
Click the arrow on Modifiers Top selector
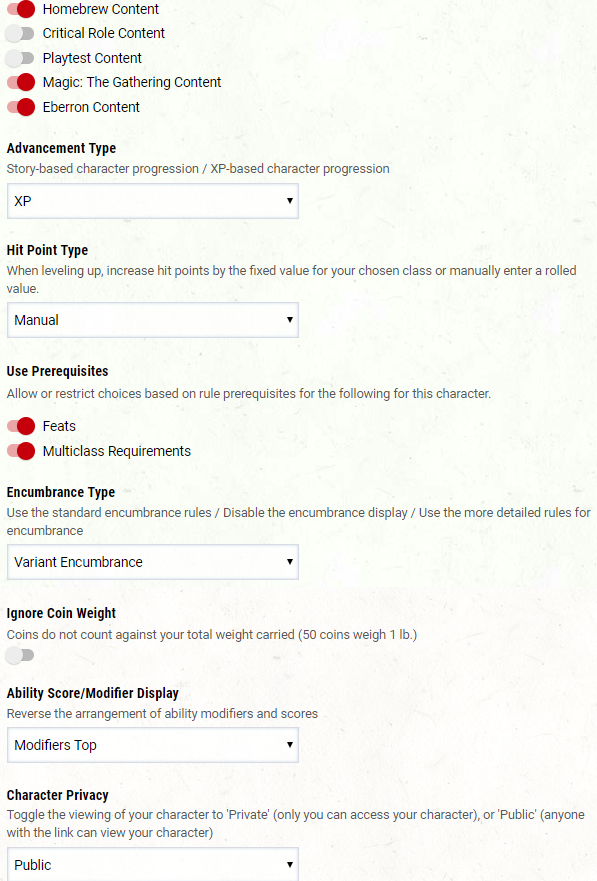pyautogui.click(x=290, y=744)
